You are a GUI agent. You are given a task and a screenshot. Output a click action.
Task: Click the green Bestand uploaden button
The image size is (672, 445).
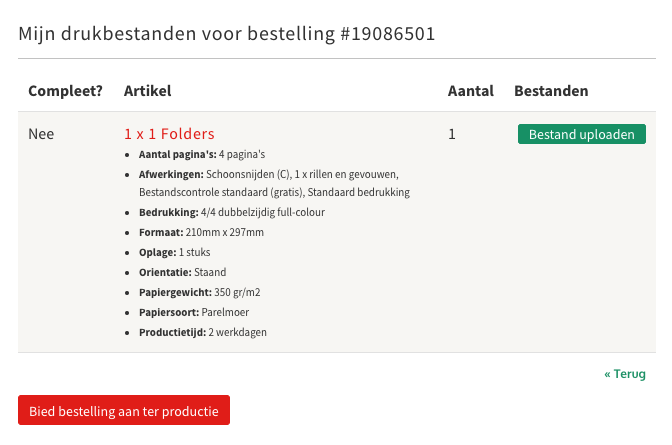581,134
